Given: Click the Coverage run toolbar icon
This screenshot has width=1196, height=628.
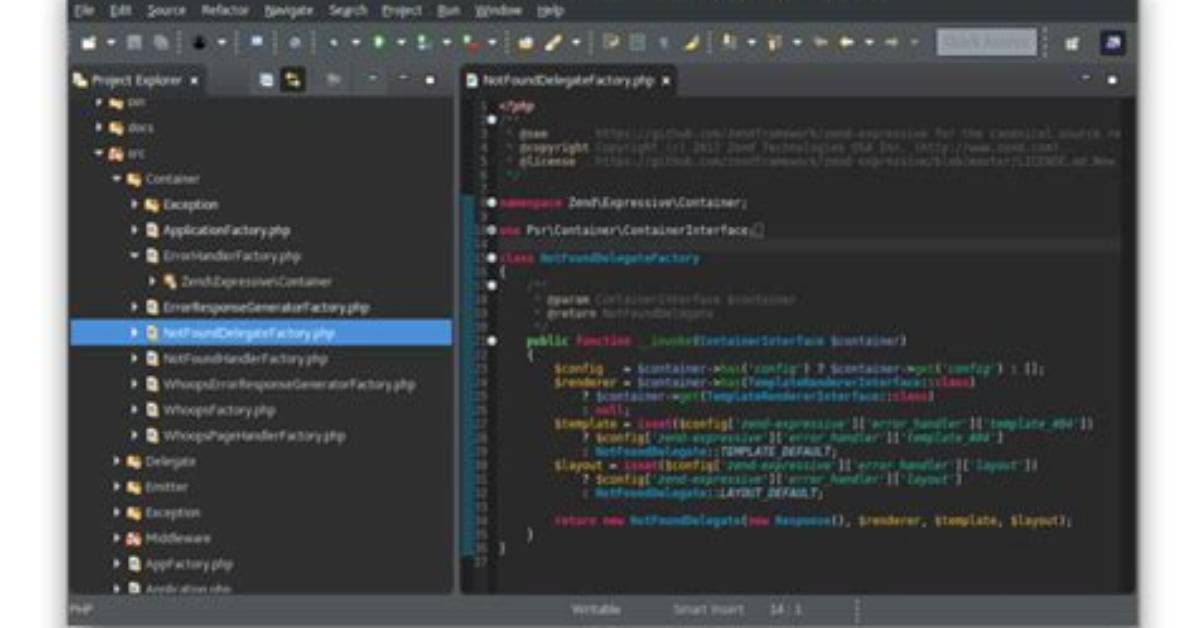Looking at the screenshot, I should click(424, 43).
